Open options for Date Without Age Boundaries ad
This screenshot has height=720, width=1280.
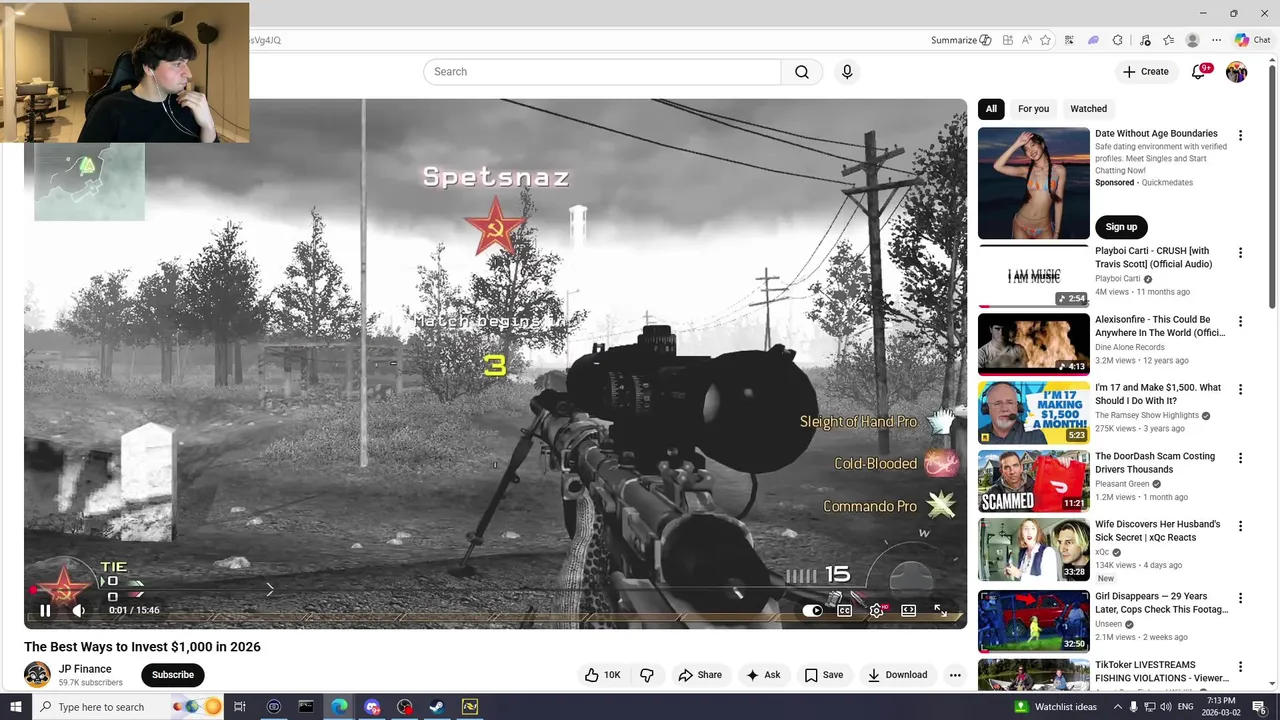[1240, 136]
